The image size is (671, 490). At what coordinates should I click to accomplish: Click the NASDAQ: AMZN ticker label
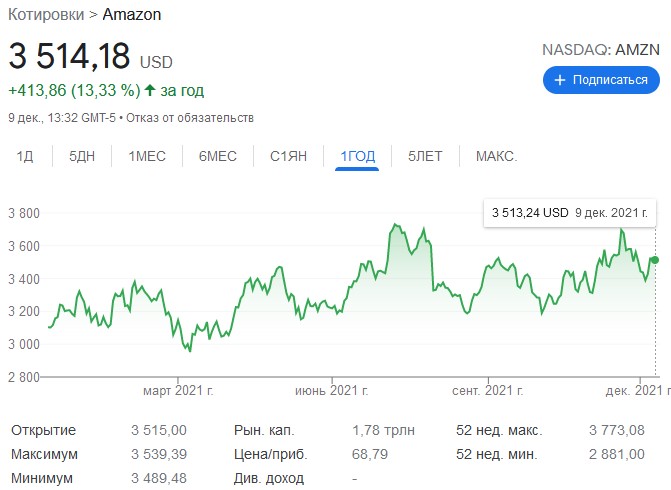(601, 50)
